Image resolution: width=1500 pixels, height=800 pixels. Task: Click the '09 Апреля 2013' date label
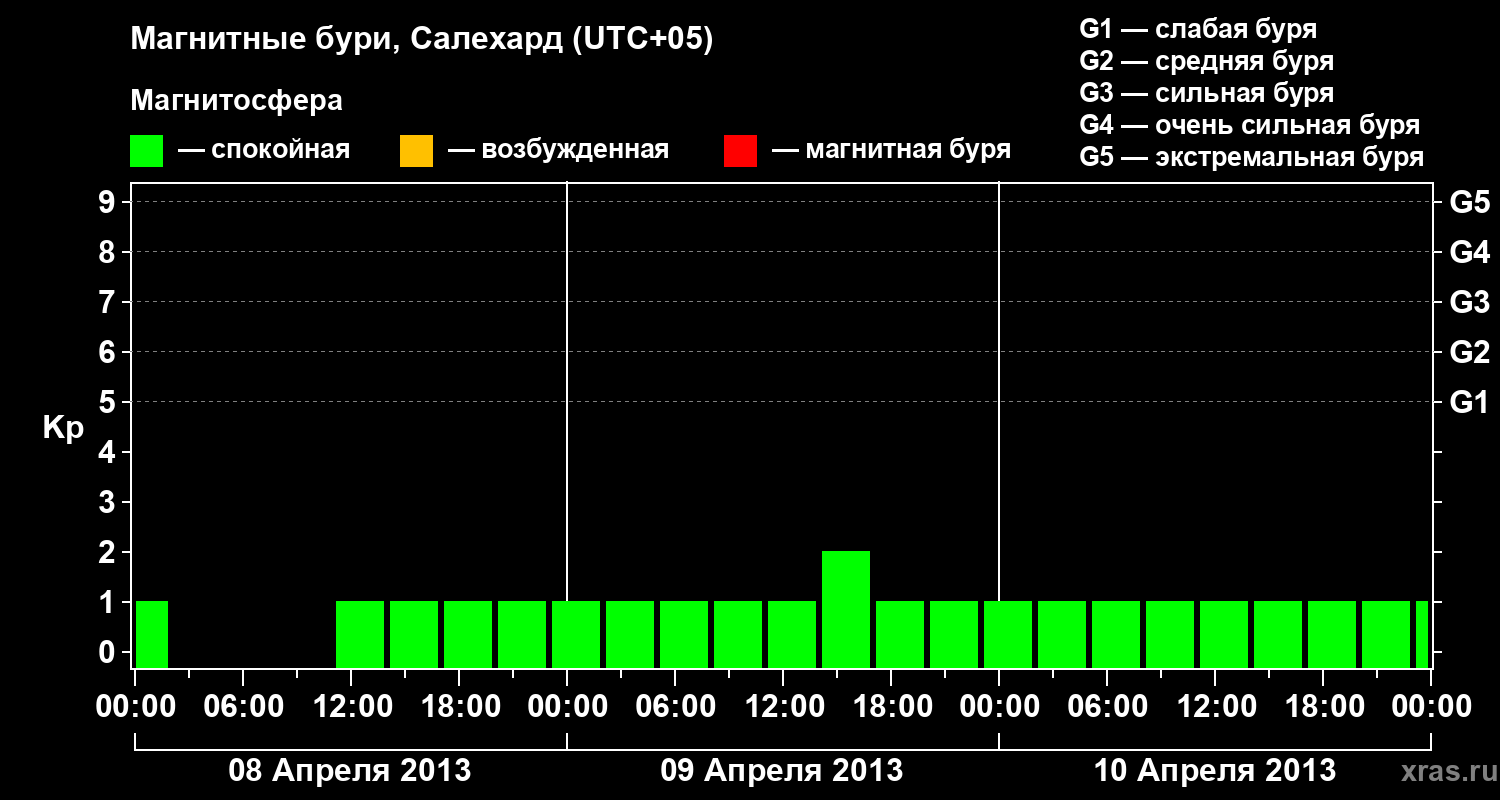[x=782, y=771]
